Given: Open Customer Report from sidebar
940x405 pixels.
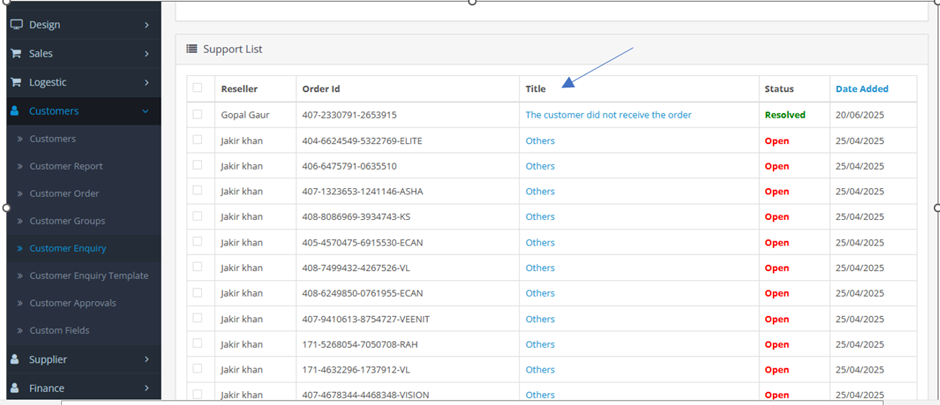Looking at the screenshot, I should click(66, 166).
